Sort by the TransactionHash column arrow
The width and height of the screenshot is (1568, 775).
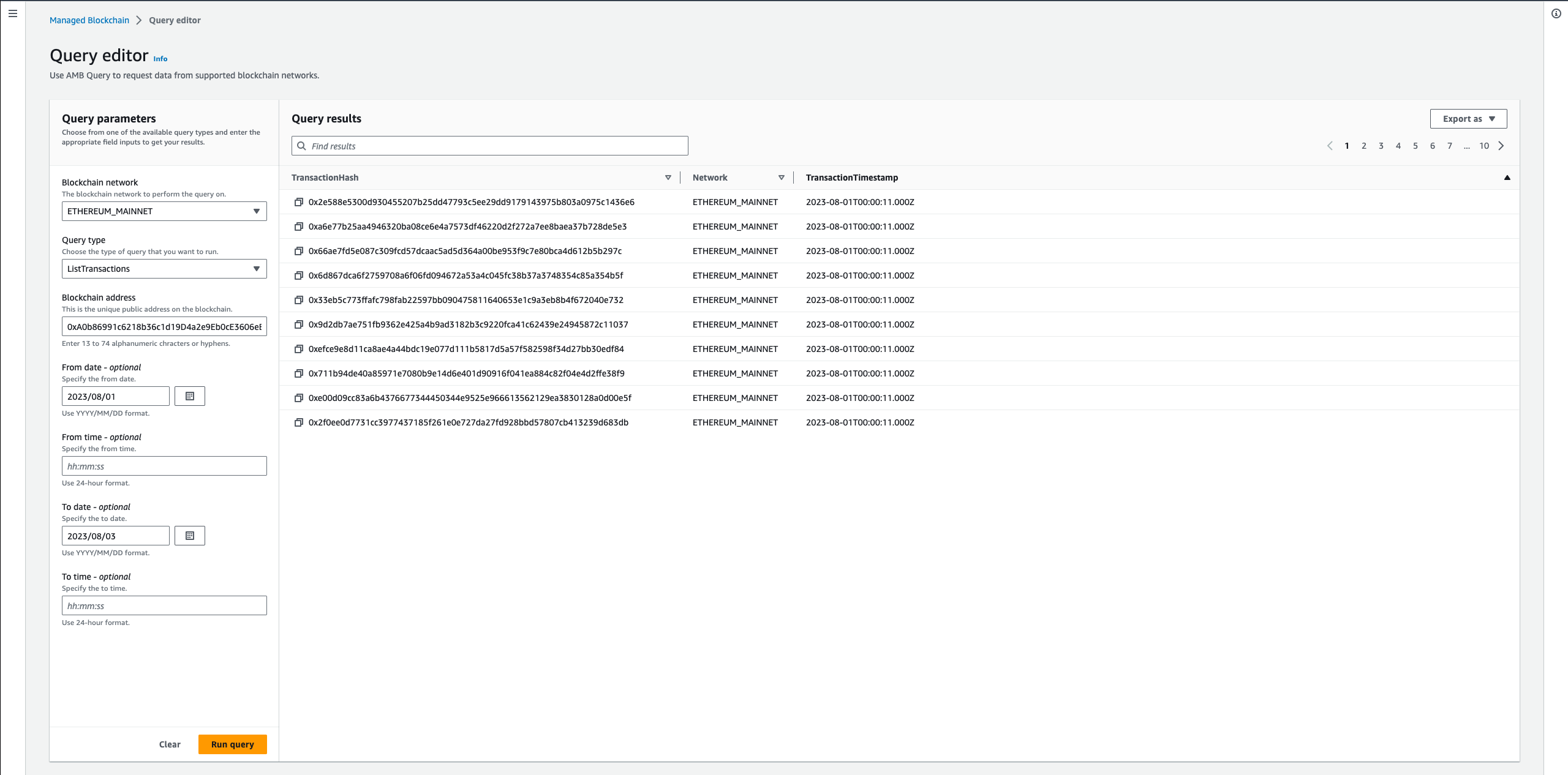(668, 178)
